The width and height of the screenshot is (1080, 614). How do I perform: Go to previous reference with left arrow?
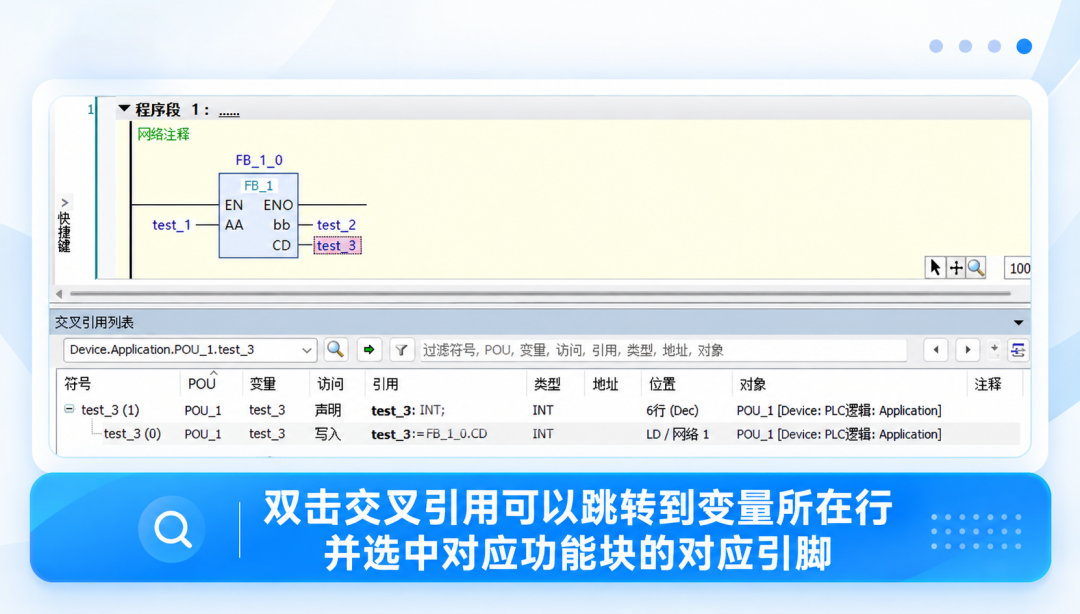tap(935, 350)
